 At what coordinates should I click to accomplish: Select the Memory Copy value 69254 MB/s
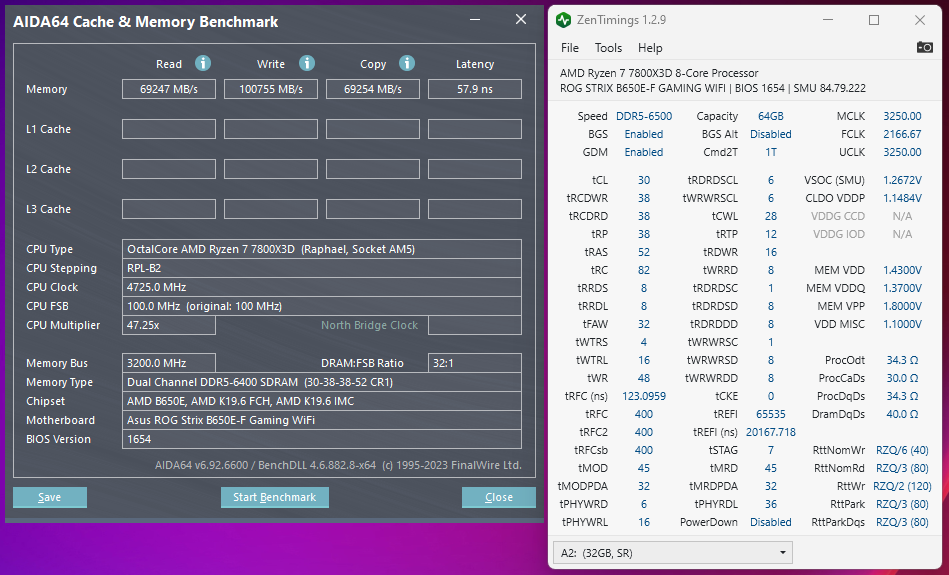click(x=373, y=89)
